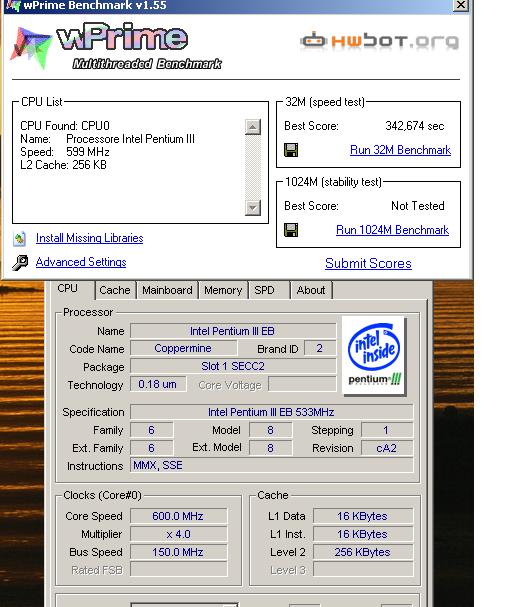512x607 pixels.
Task: Switch to the About tab
Action: tap(311, 290)
